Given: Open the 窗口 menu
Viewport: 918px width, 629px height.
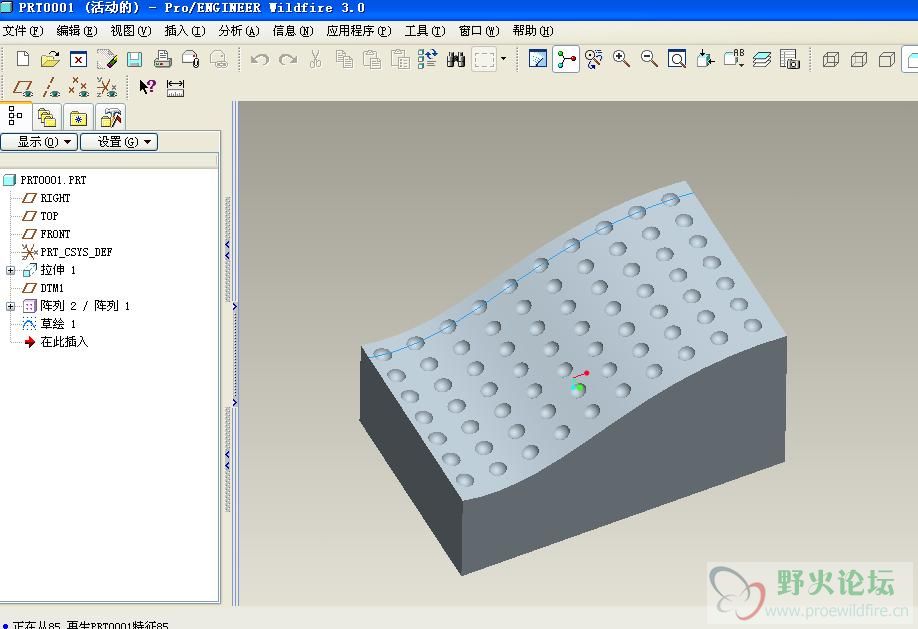Looking at the screenshot, I should tap(479, 31).
